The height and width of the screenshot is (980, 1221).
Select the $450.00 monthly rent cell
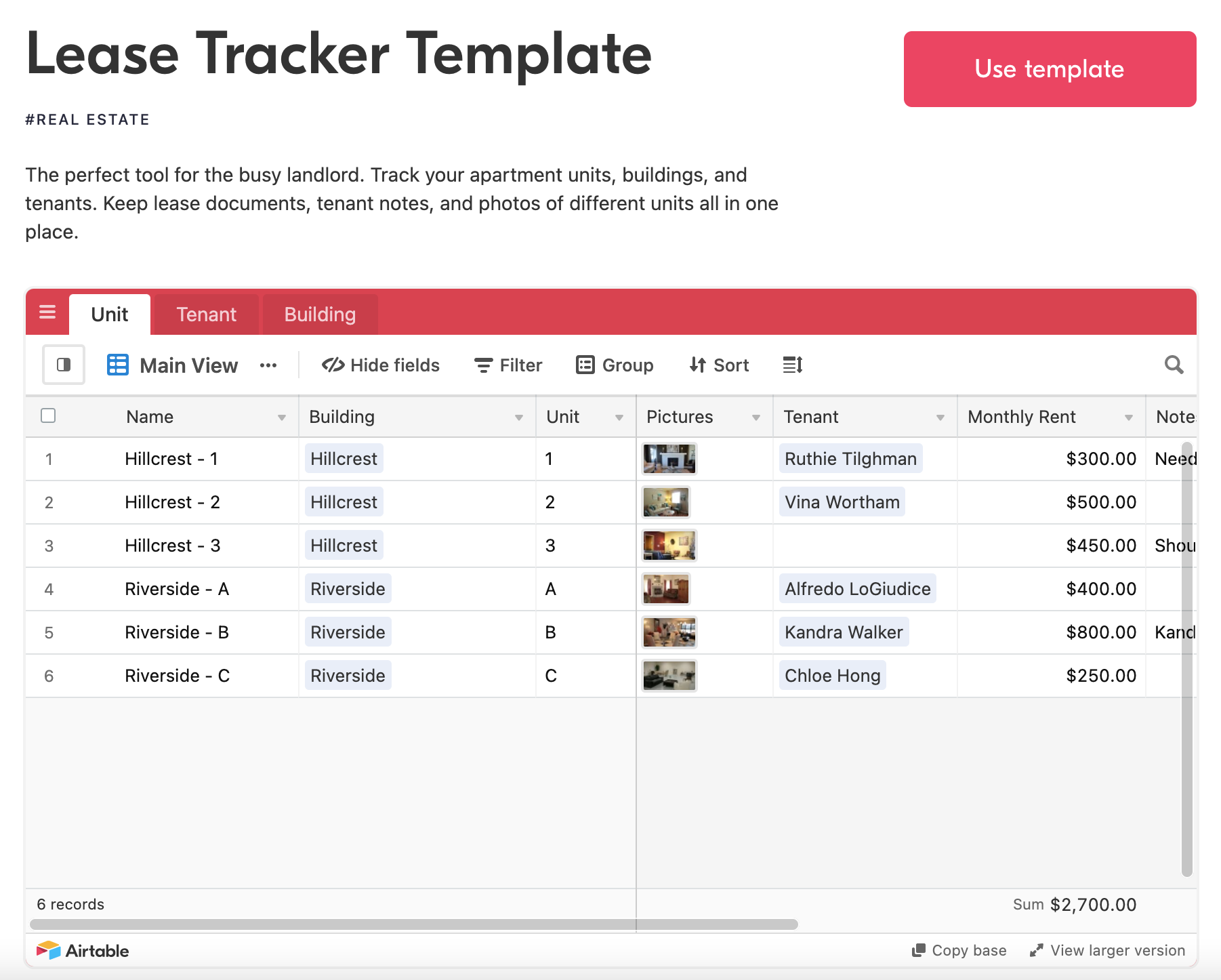point(1052,546)
